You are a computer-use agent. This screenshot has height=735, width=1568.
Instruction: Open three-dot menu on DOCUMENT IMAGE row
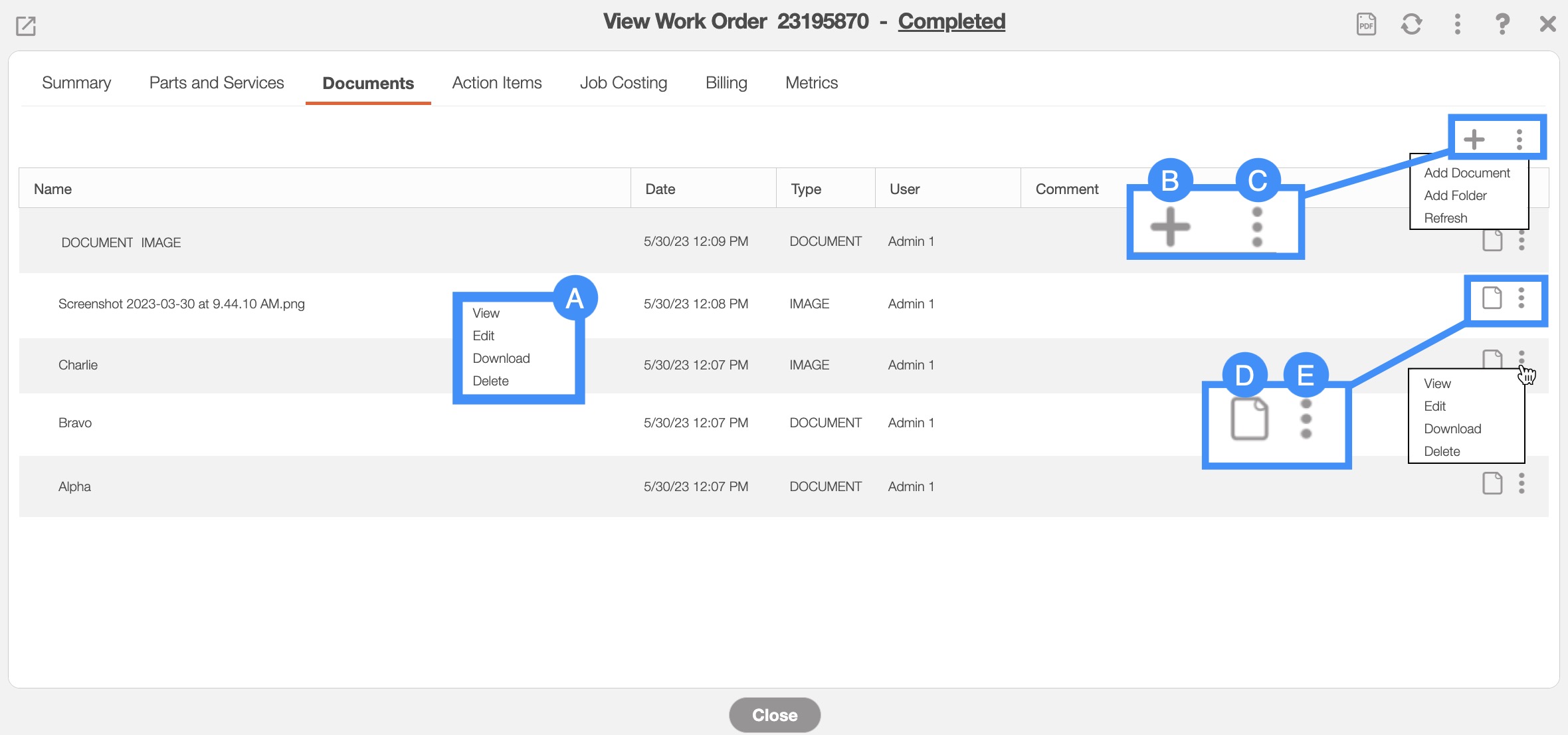click(x=1521, y=241)
